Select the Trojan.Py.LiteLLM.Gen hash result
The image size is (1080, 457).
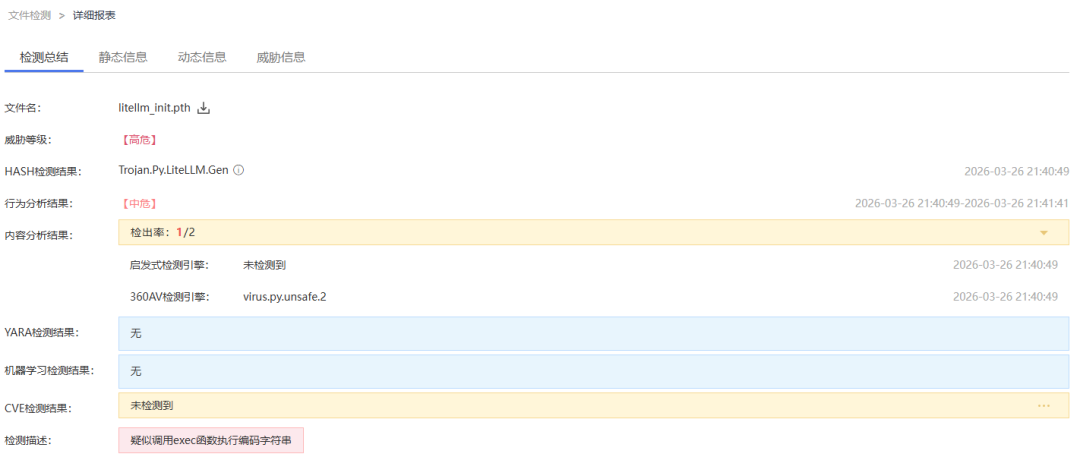tap(173, 170)
